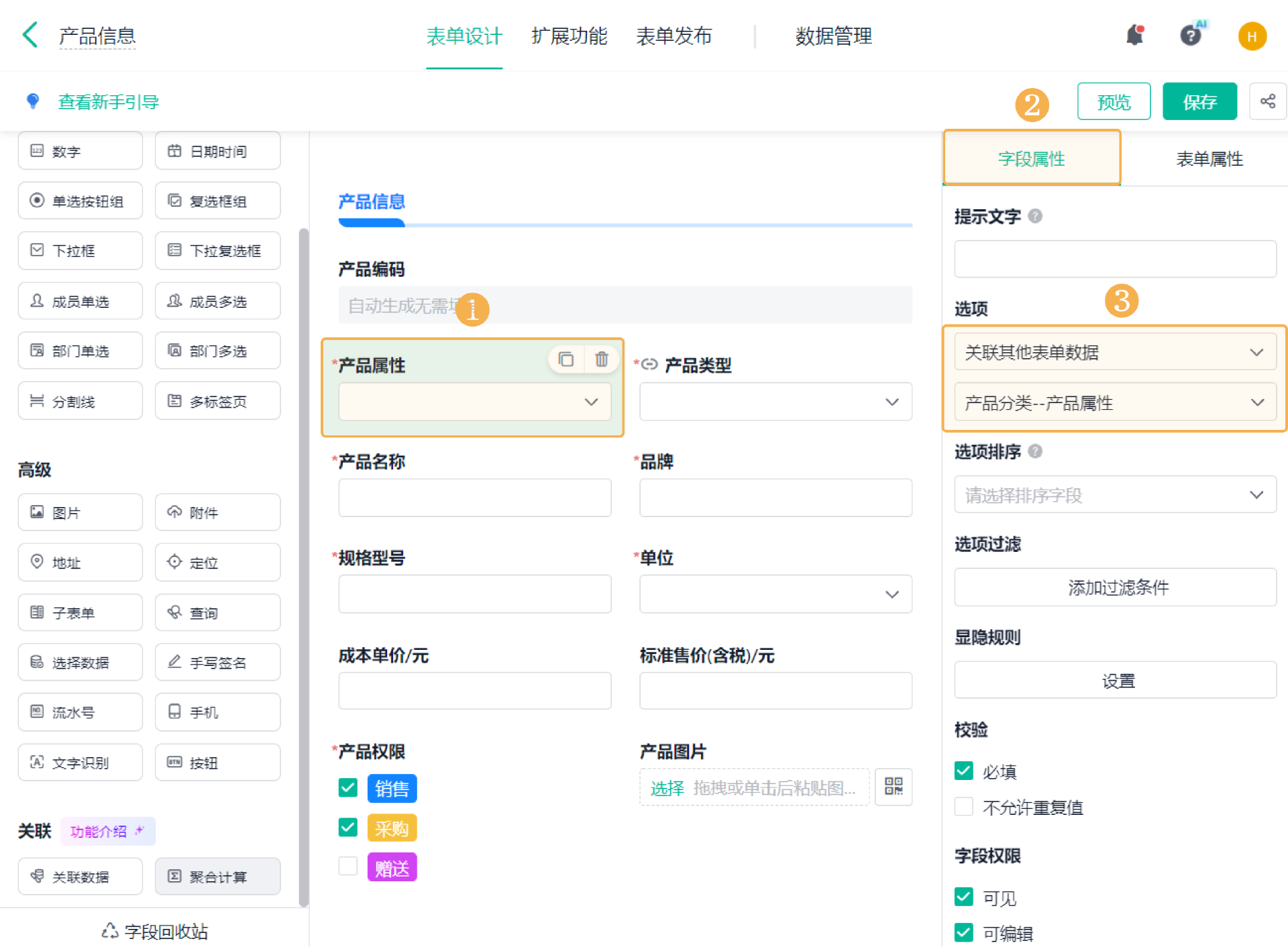
Task: Open the notification bell
Action: pyautogui.click(x=1134, y=35)
